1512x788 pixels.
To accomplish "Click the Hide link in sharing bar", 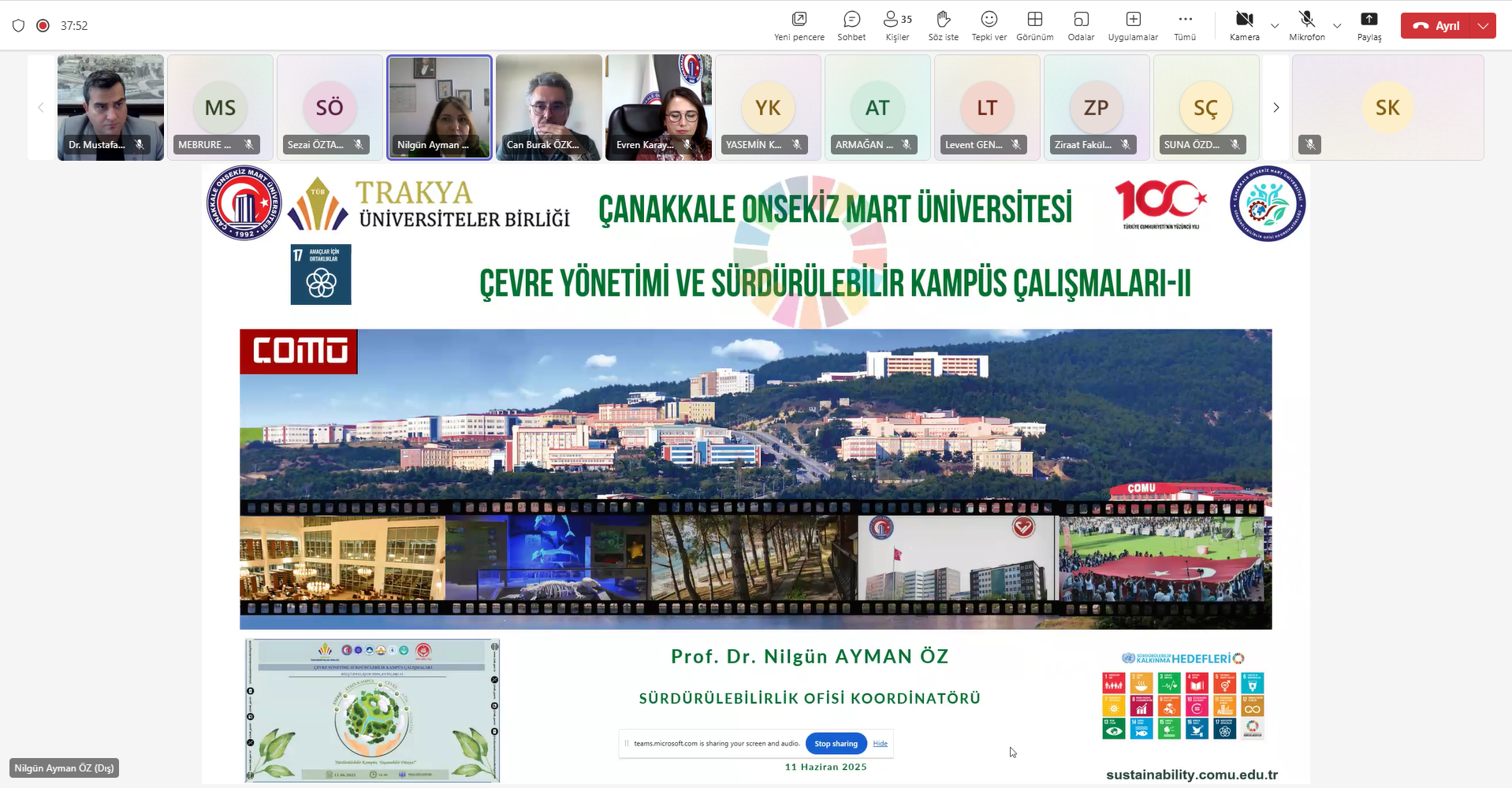I will coord(880,743).
